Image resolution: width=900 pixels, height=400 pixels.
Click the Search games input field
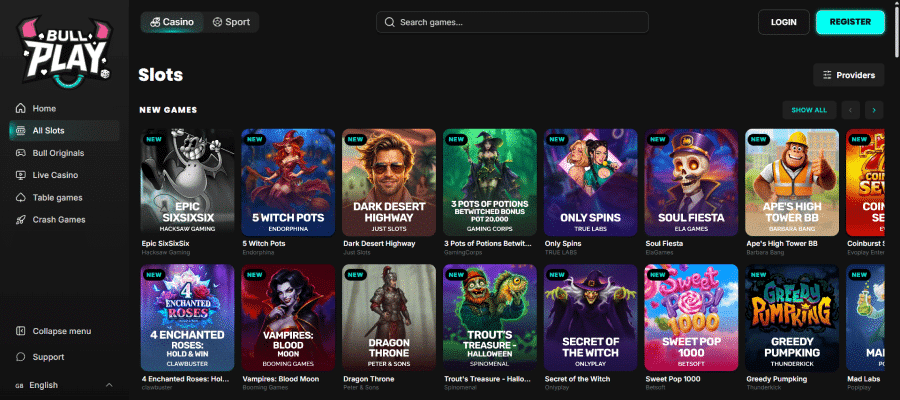[512, 22]
